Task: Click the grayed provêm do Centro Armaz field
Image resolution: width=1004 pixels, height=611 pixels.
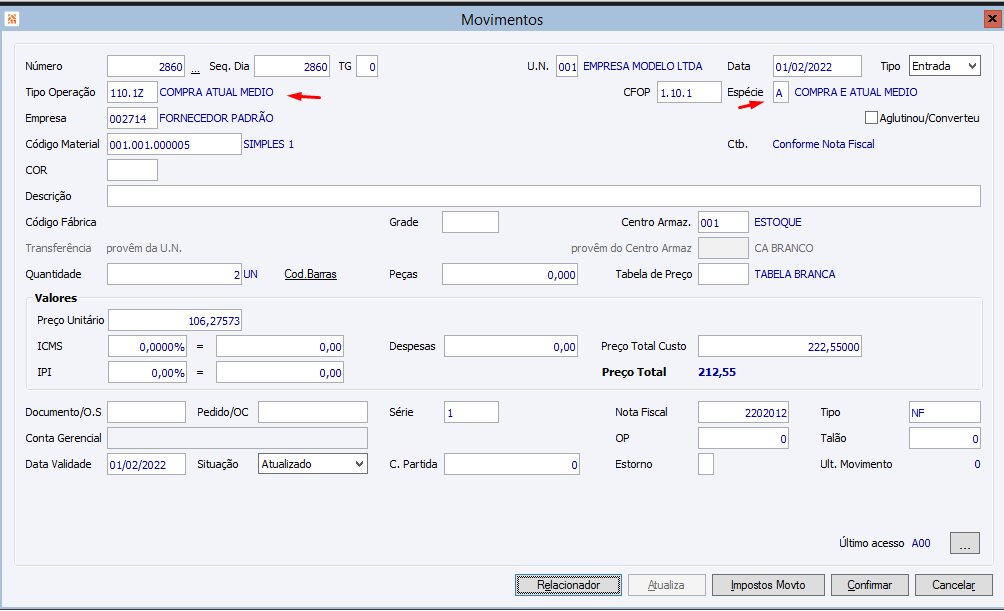Action: (723, 248)
